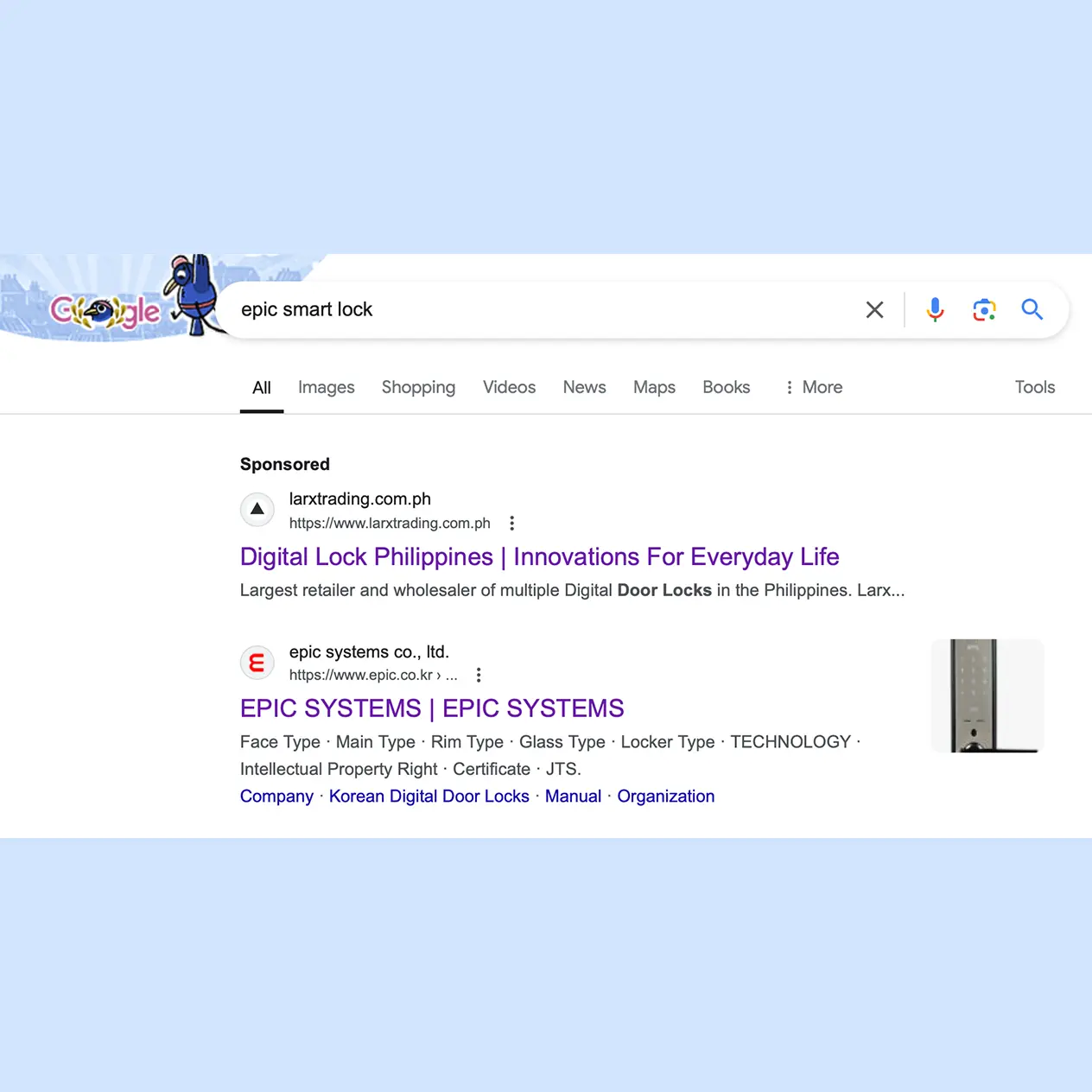Switch to the News tab

click(584, 387)
